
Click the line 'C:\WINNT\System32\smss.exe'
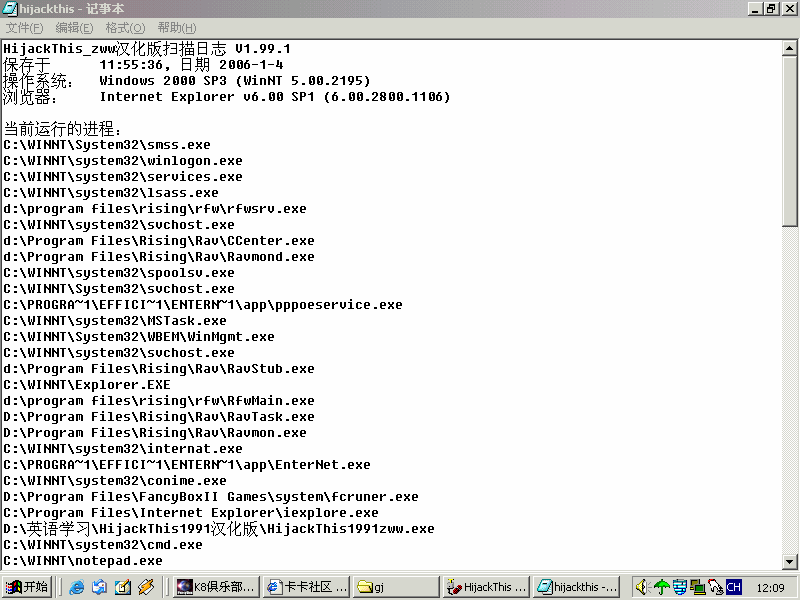tap(107, 145)
